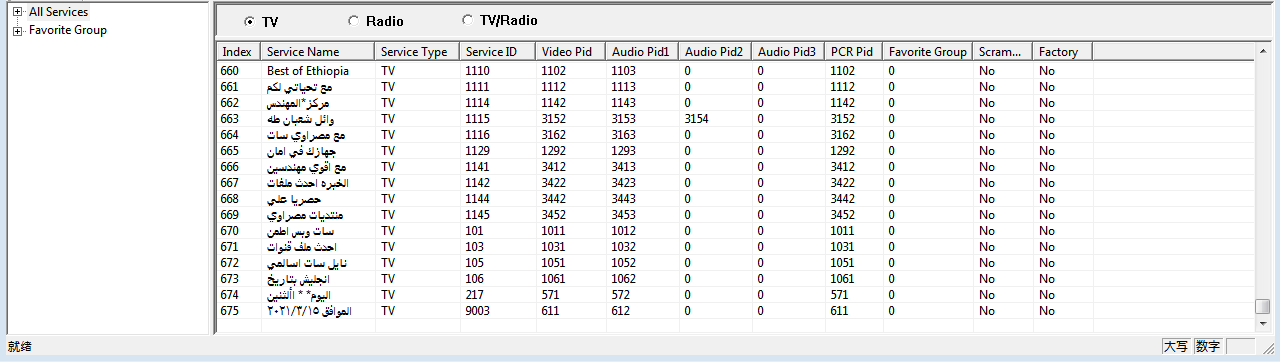1280x362 pixels.
Task: Click the 数字 num lock status indicator
Action: [1207, 346]
